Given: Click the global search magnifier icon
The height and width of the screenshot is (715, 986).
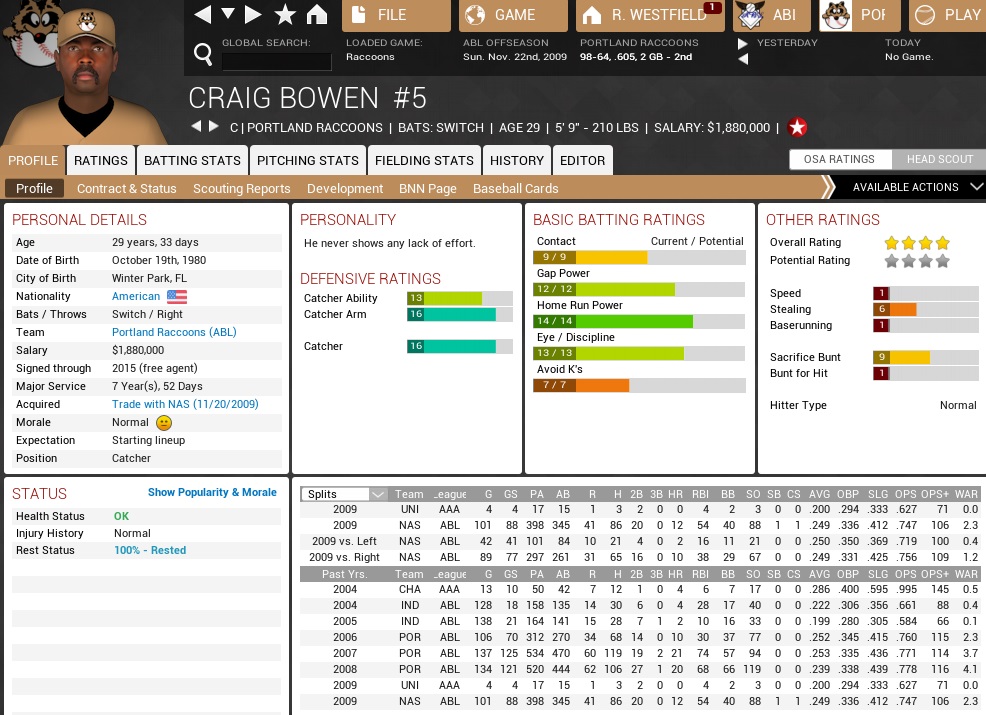Looking at the screenshot, I should [x=203, y=54].
